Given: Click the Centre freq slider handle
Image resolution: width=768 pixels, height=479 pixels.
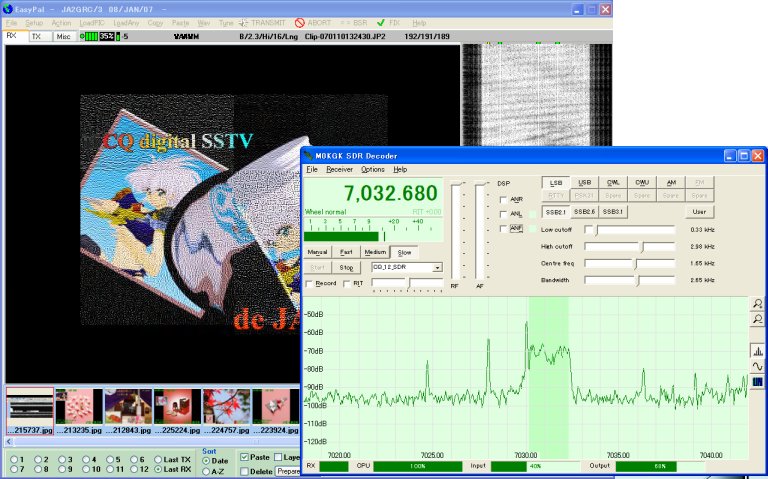Looking at the screenshot, I should click(x=635, y=264).
